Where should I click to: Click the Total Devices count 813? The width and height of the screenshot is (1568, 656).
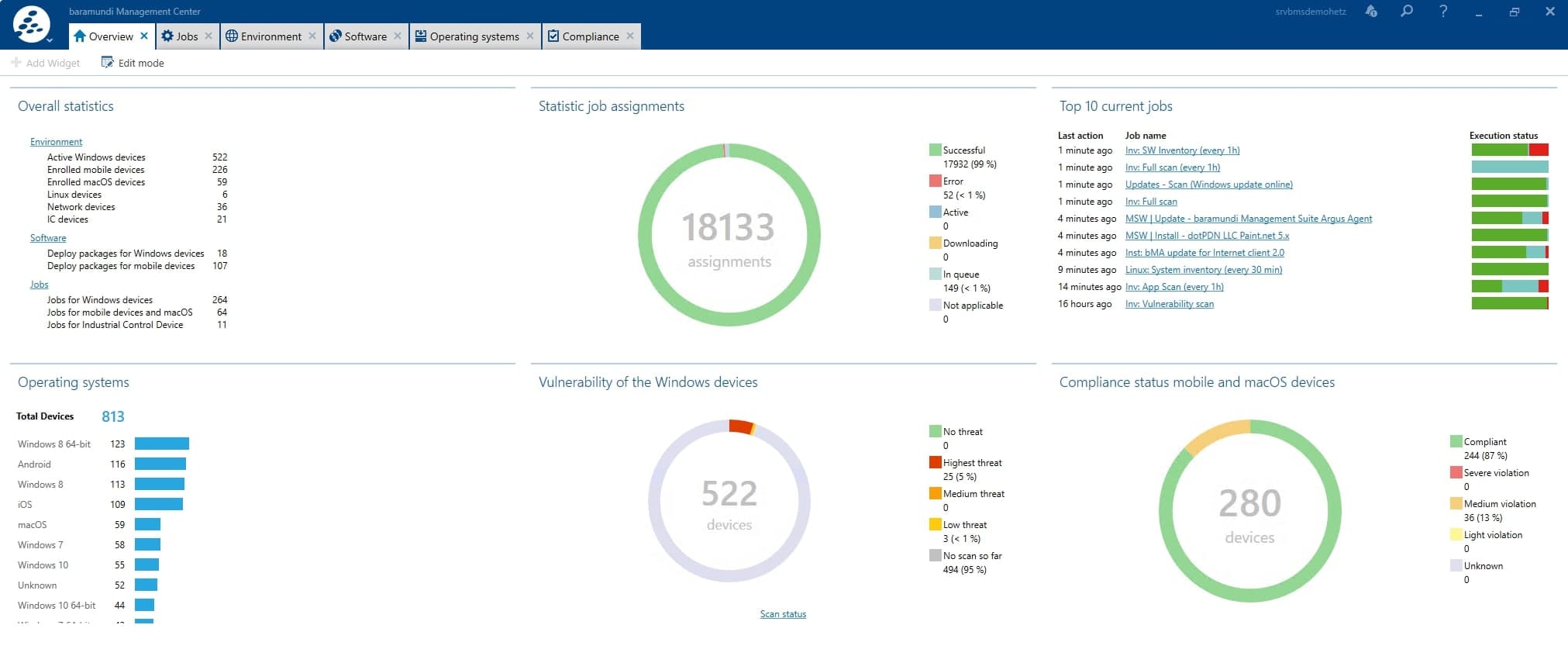[x=113, y=416]
